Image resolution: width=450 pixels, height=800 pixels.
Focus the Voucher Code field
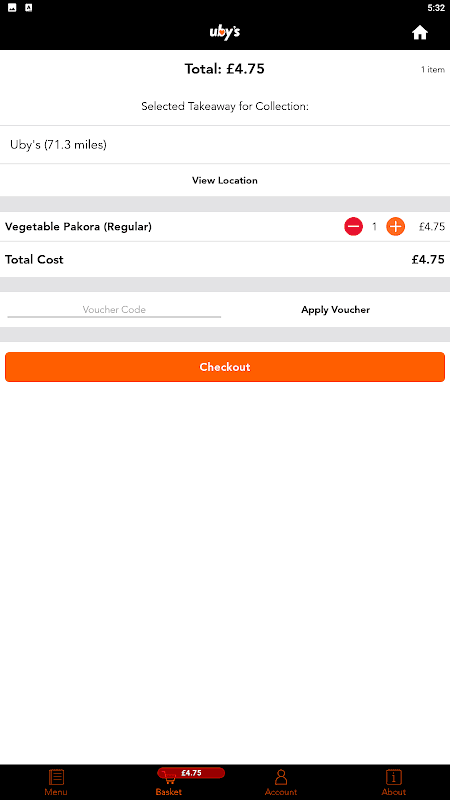pos(114,310)
